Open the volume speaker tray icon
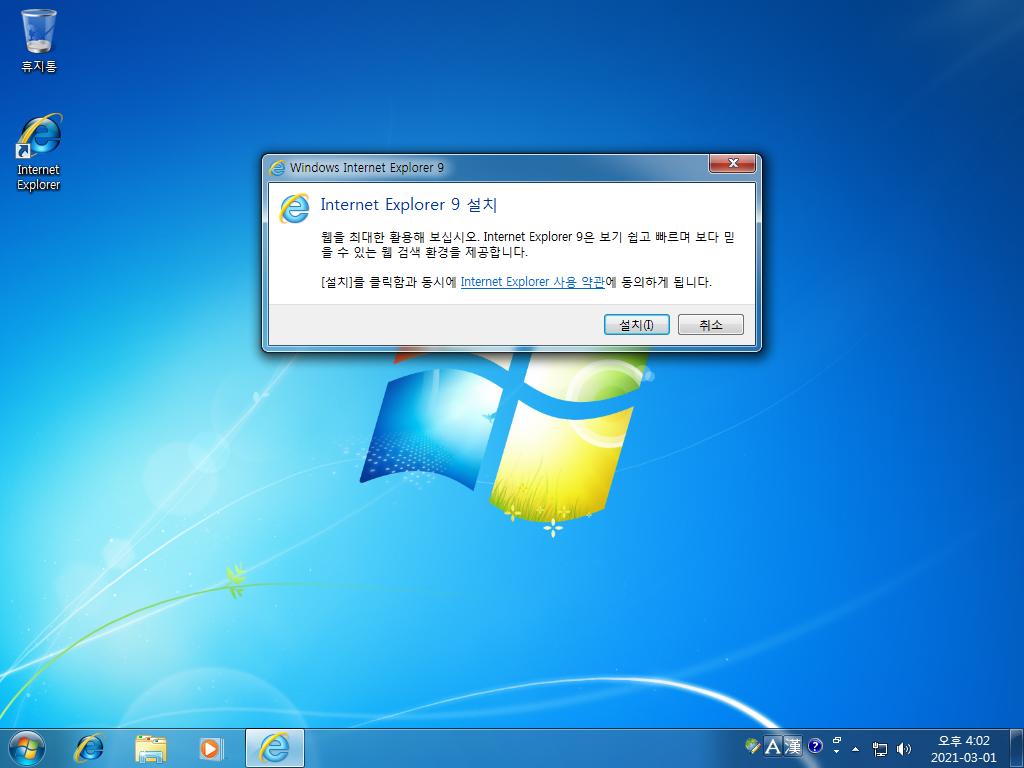The image size is (1024, 768). [x=904, y=749]
